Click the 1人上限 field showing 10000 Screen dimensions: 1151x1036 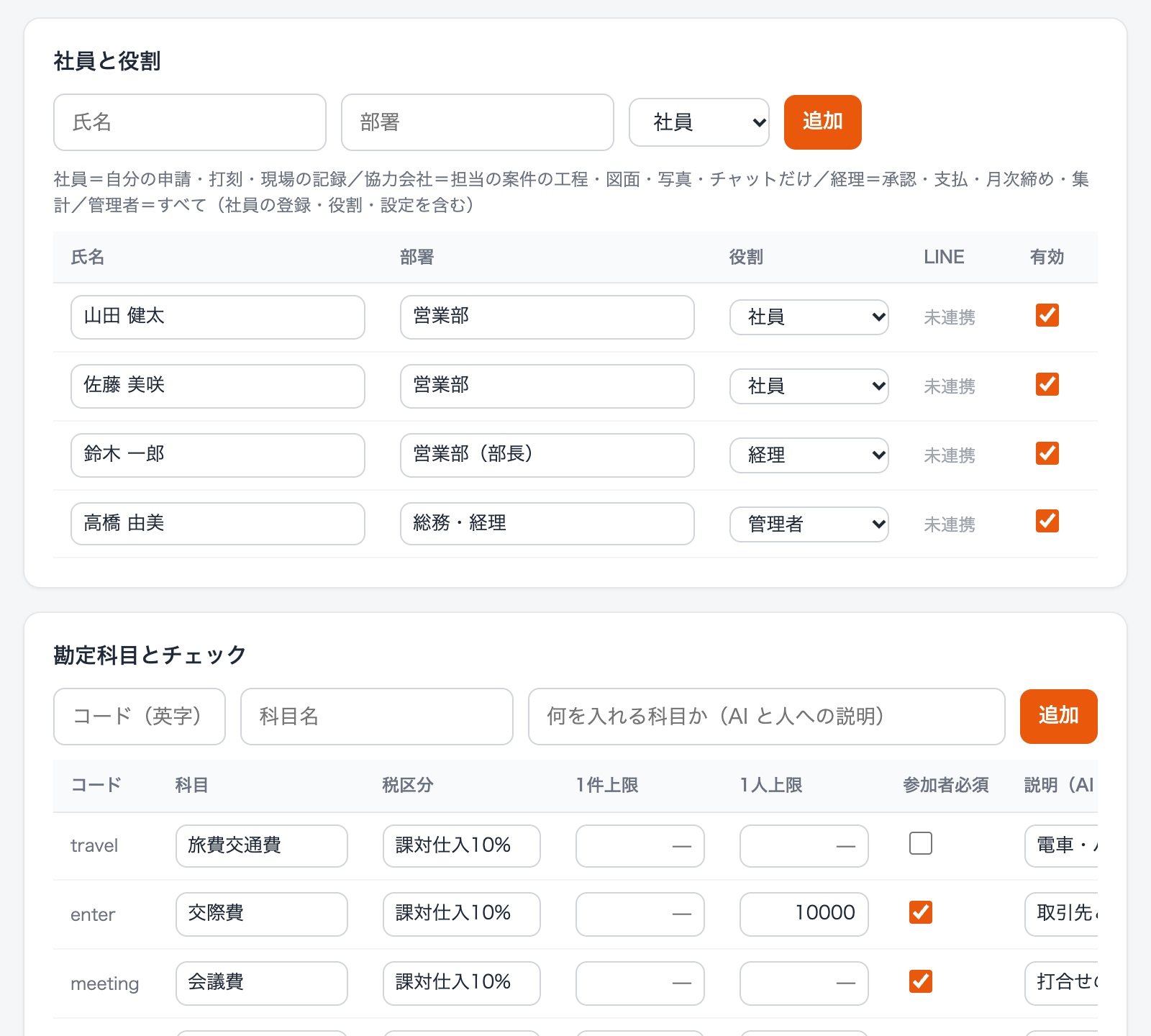(x=804, y=914)
